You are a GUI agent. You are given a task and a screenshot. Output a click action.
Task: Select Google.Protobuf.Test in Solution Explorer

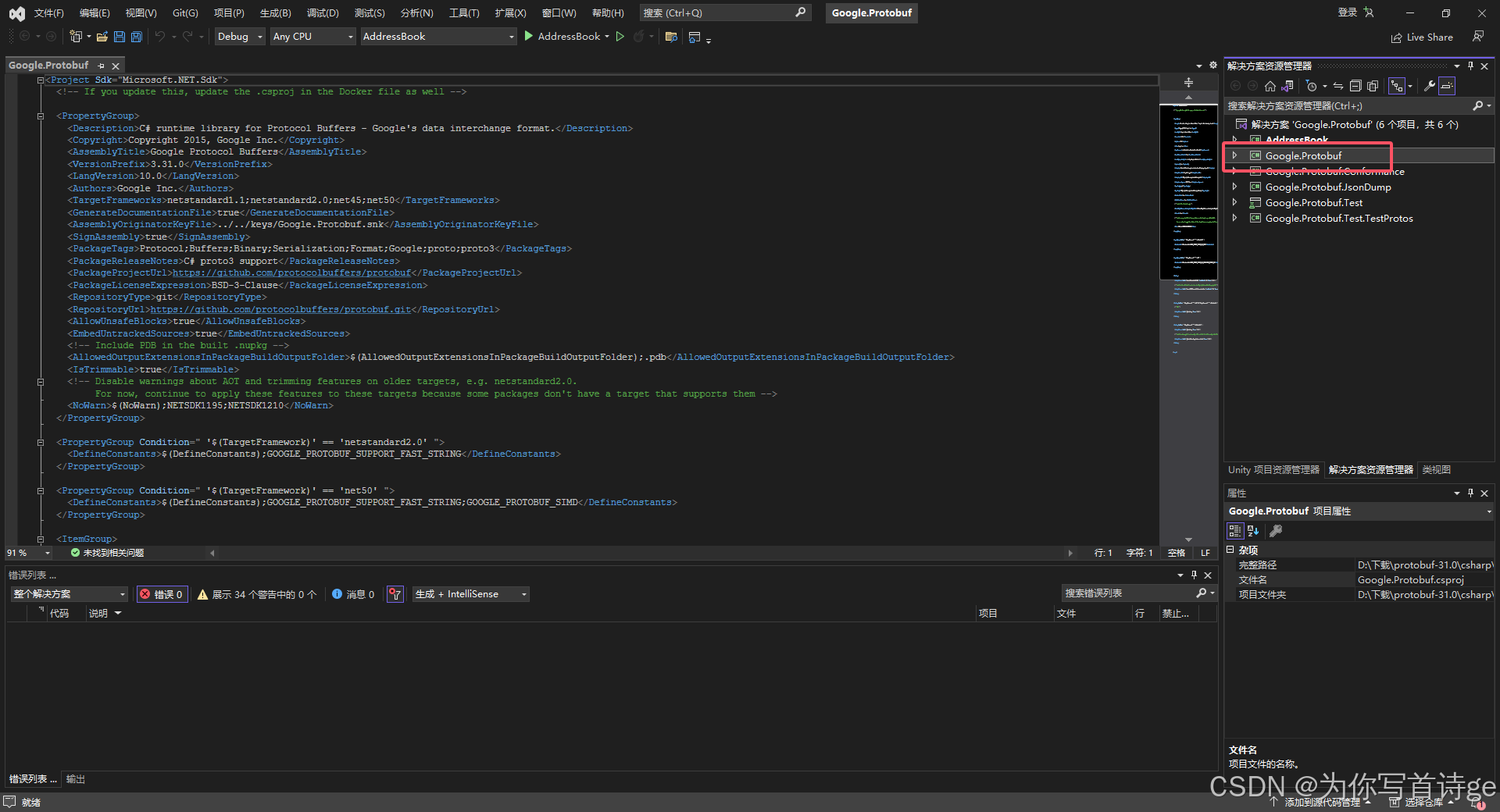pos(1313,202)
